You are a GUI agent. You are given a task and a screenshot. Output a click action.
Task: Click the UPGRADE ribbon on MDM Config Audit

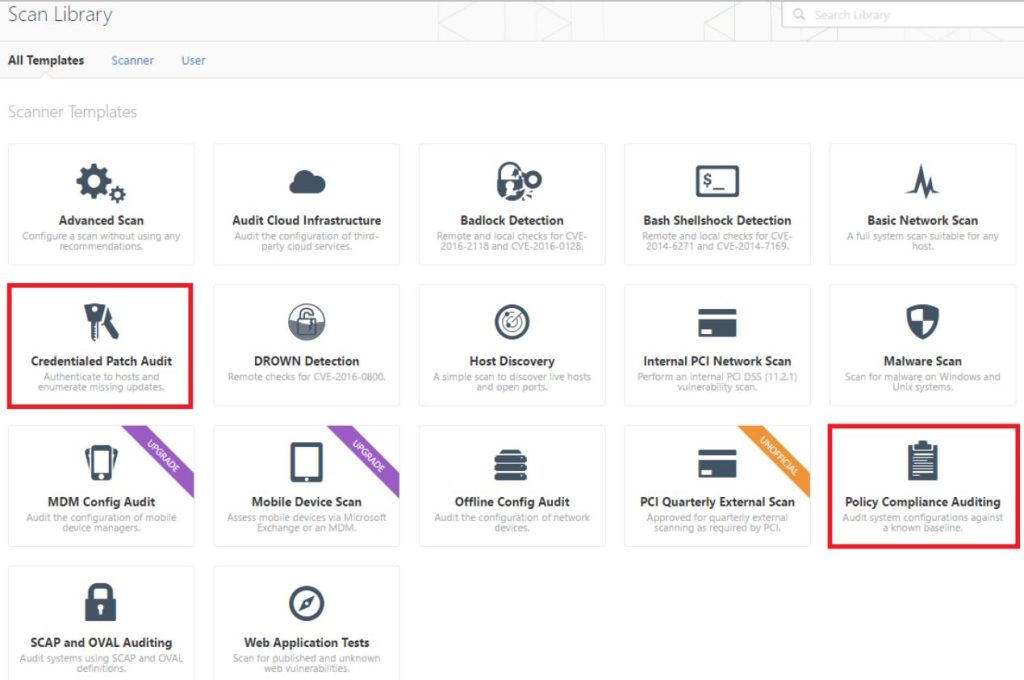(163, 457)
